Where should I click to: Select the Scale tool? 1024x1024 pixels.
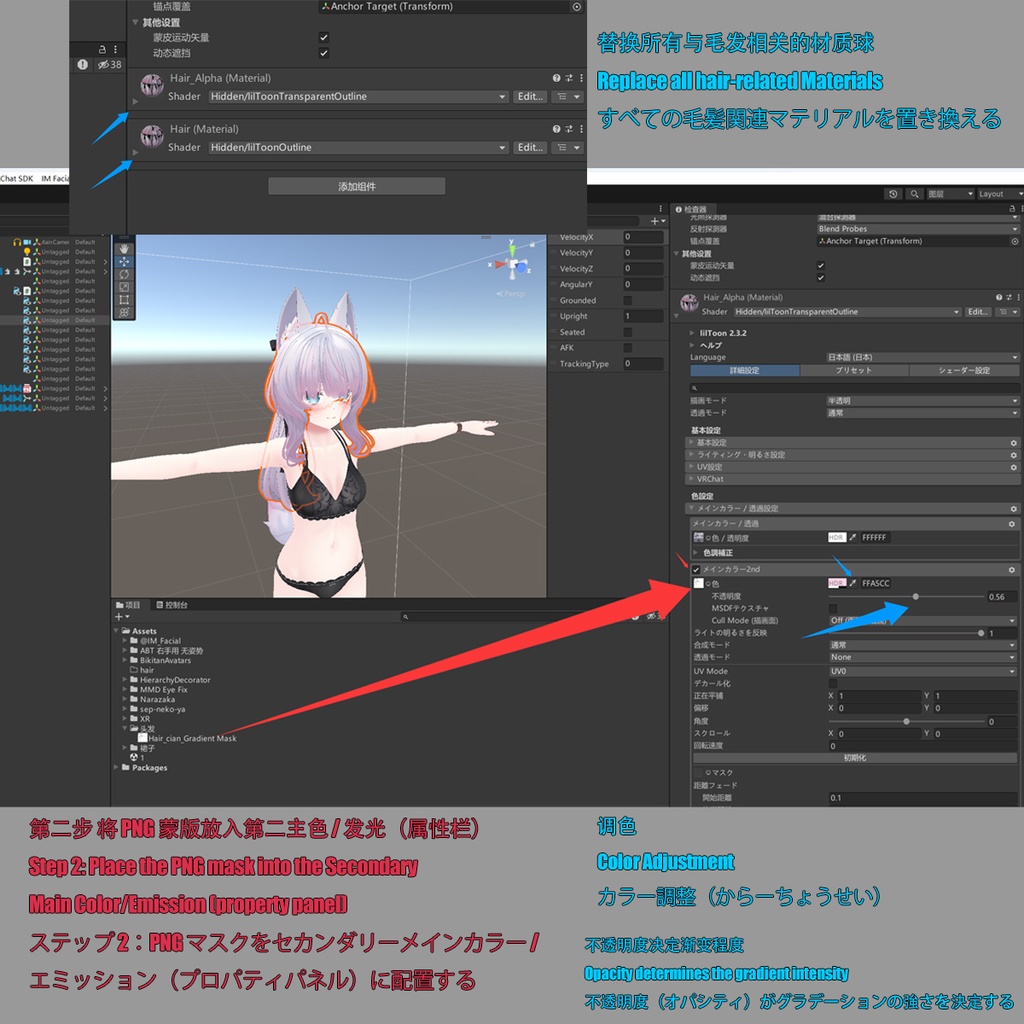pyautogui.click(x=124, y=286)
